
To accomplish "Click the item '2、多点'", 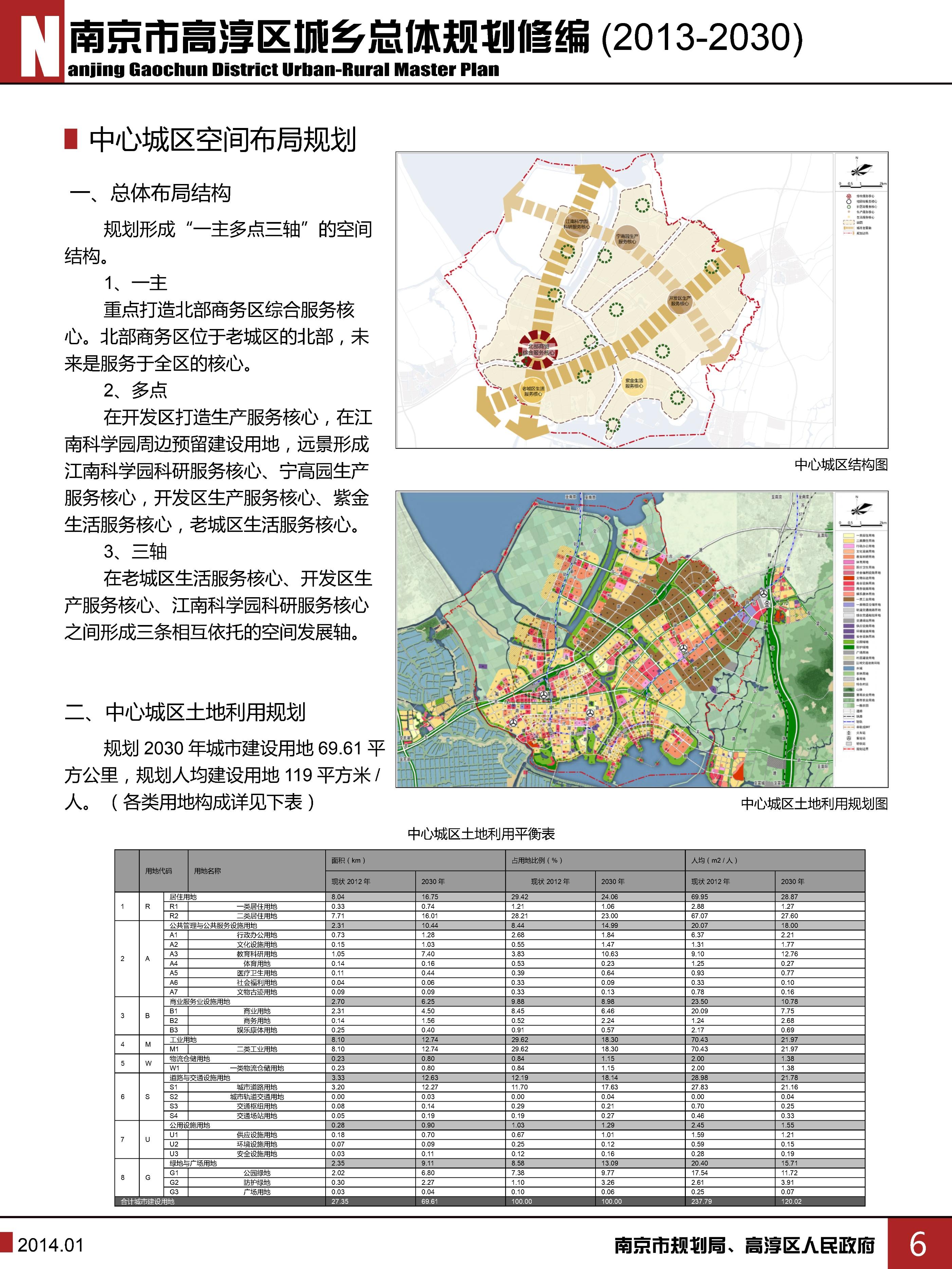I will [x=135, y=390].
